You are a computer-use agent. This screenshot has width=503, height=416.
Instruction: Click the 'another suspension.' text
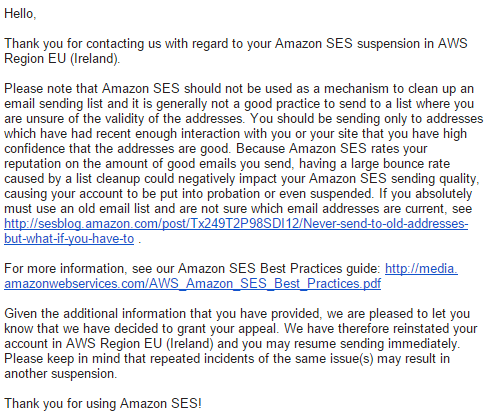pos(61,374)
